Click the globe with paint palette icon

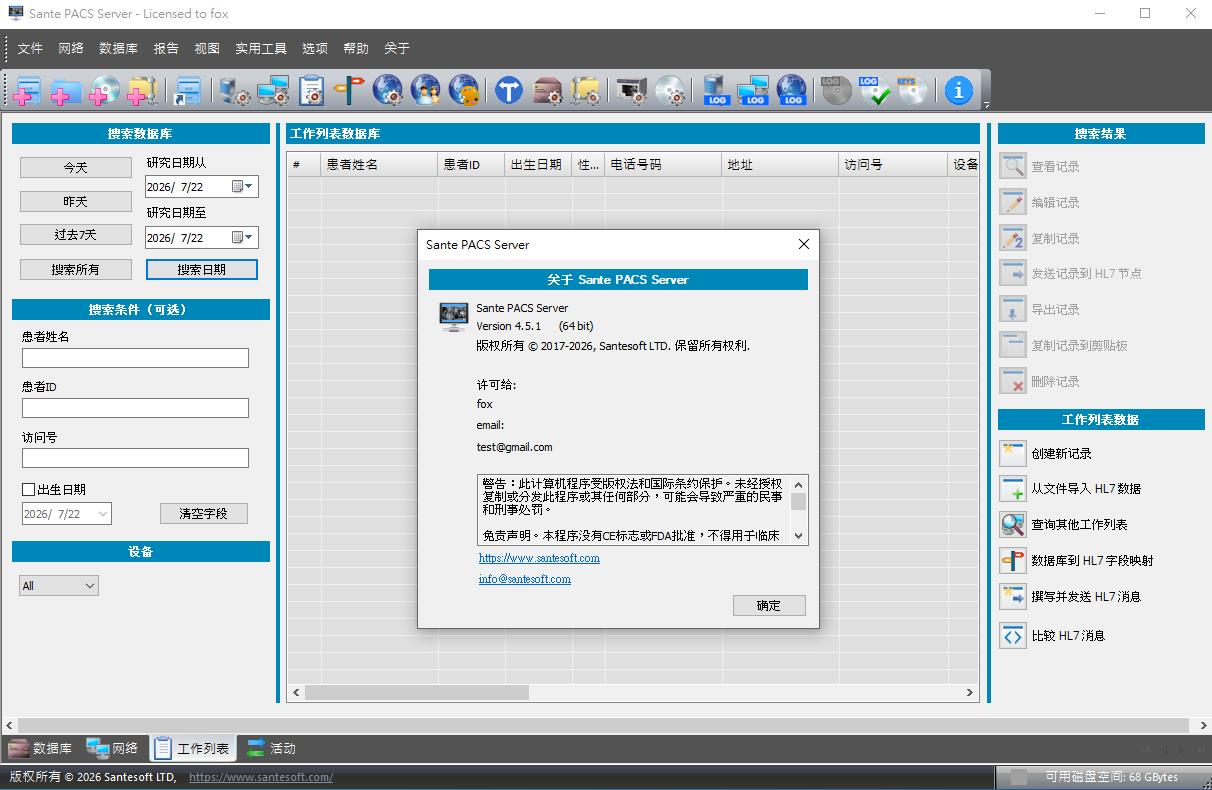coord(463,90)
